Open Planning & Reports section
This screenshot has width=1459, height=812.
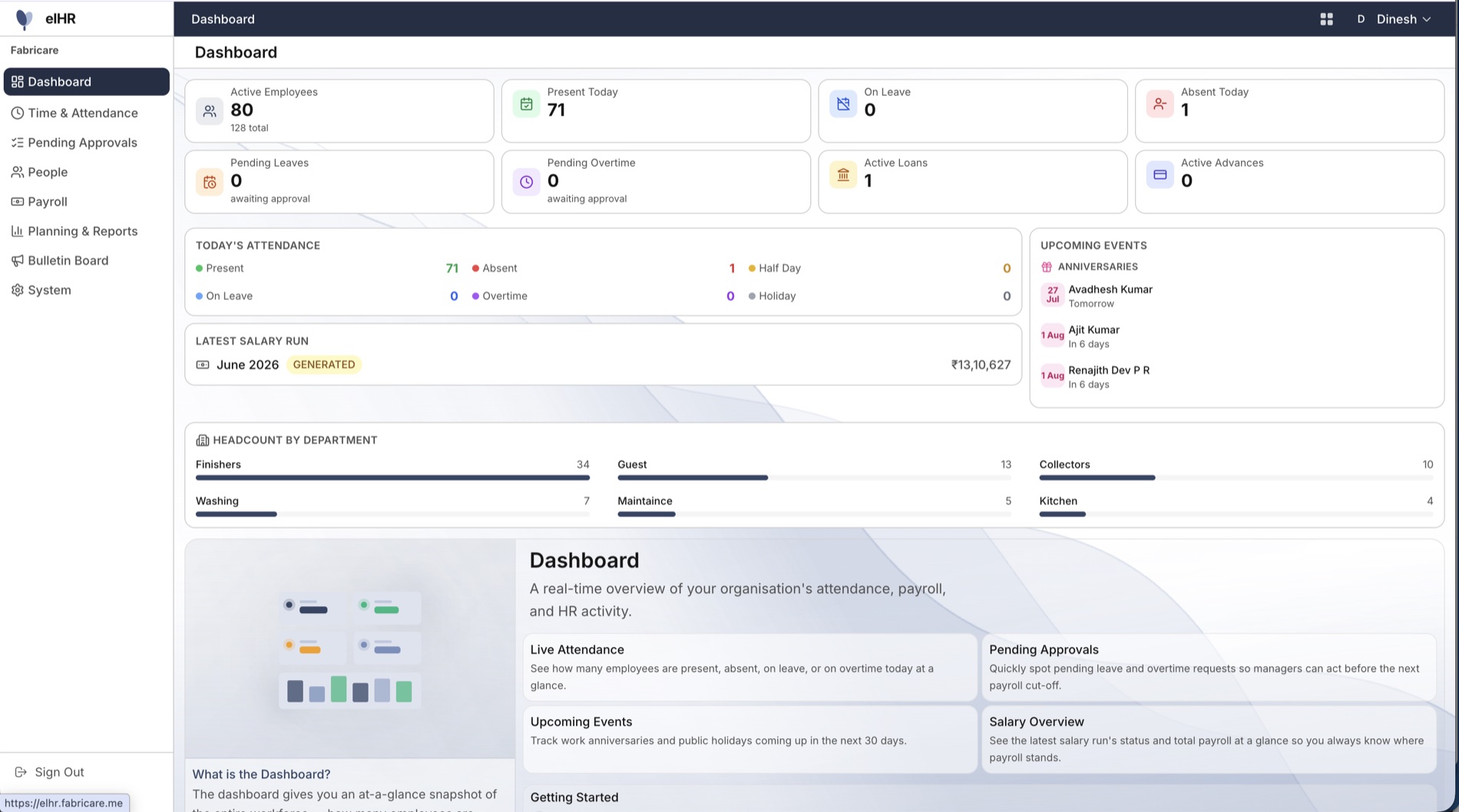pyautogui.click(x=87, y=231)
